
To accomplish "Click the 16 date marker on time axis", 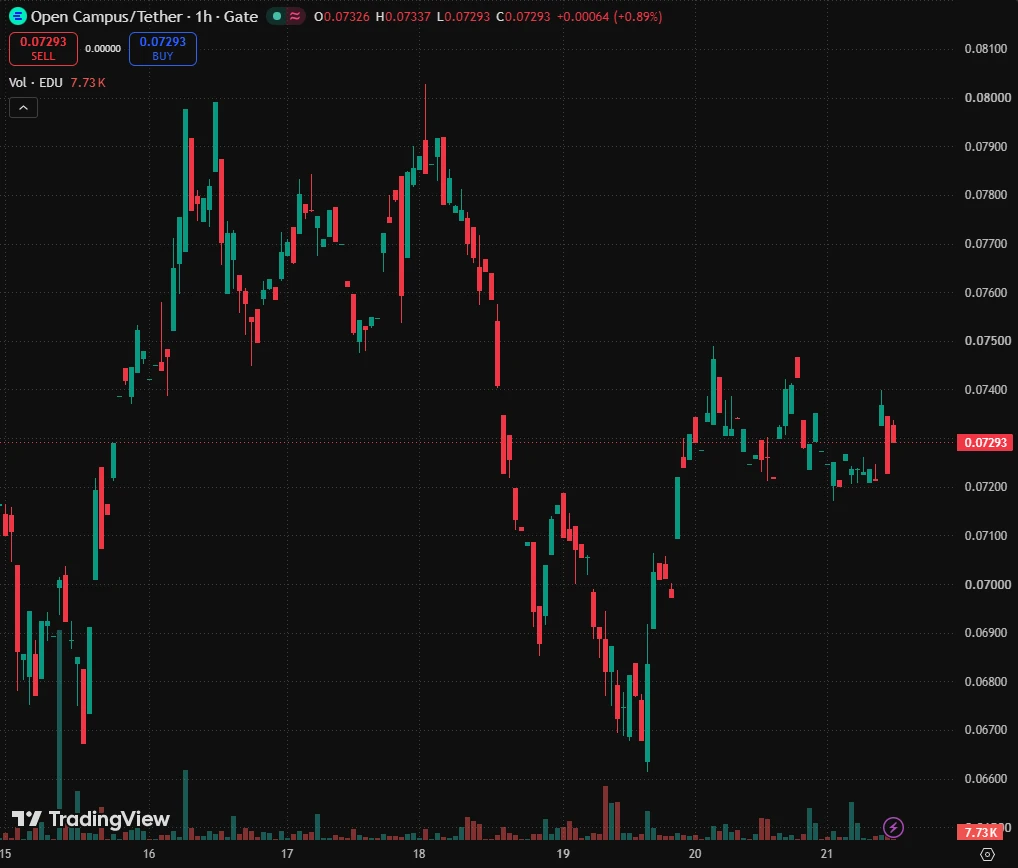I will [x=149, y=854].
